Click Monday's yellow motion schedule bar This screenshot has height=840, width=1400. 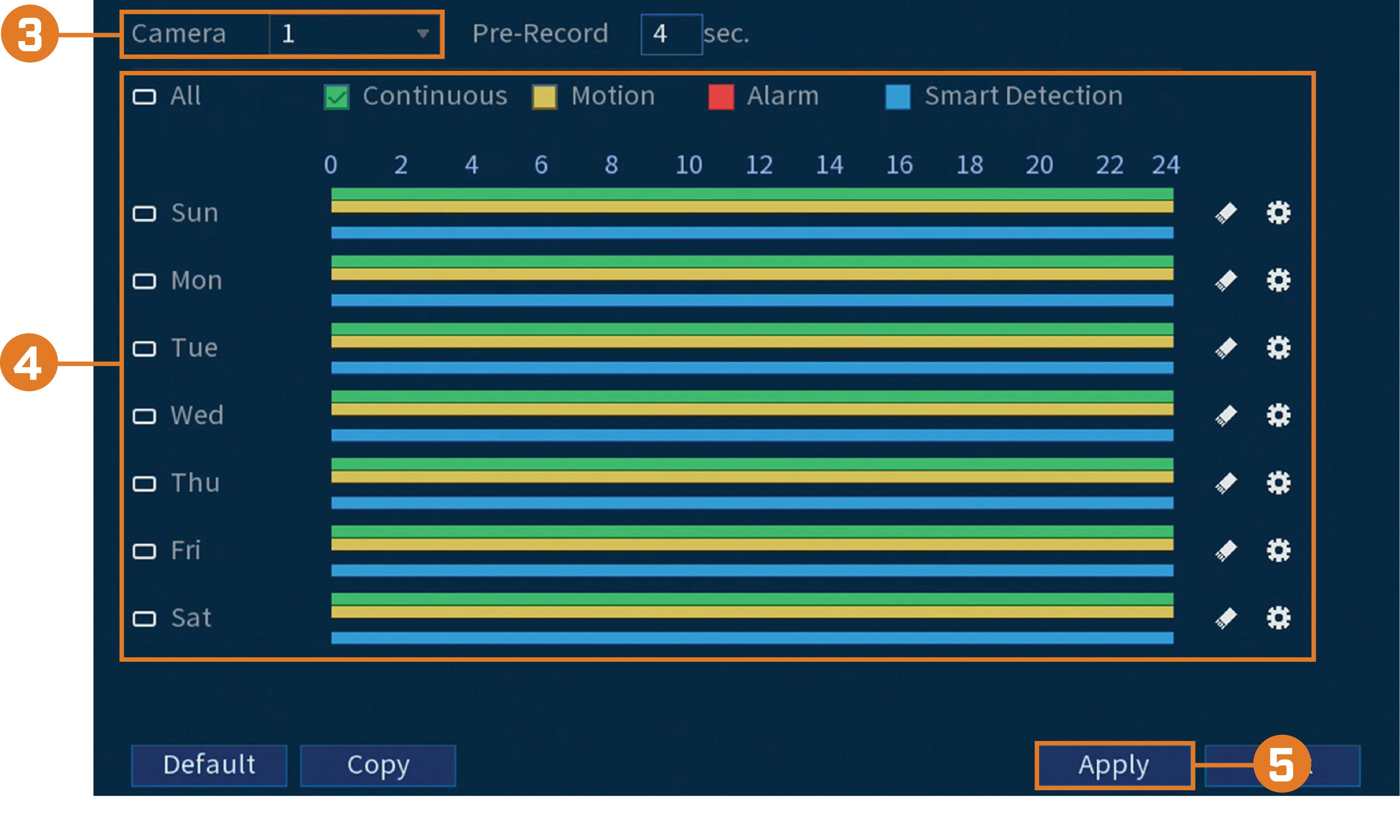point(752,274)
